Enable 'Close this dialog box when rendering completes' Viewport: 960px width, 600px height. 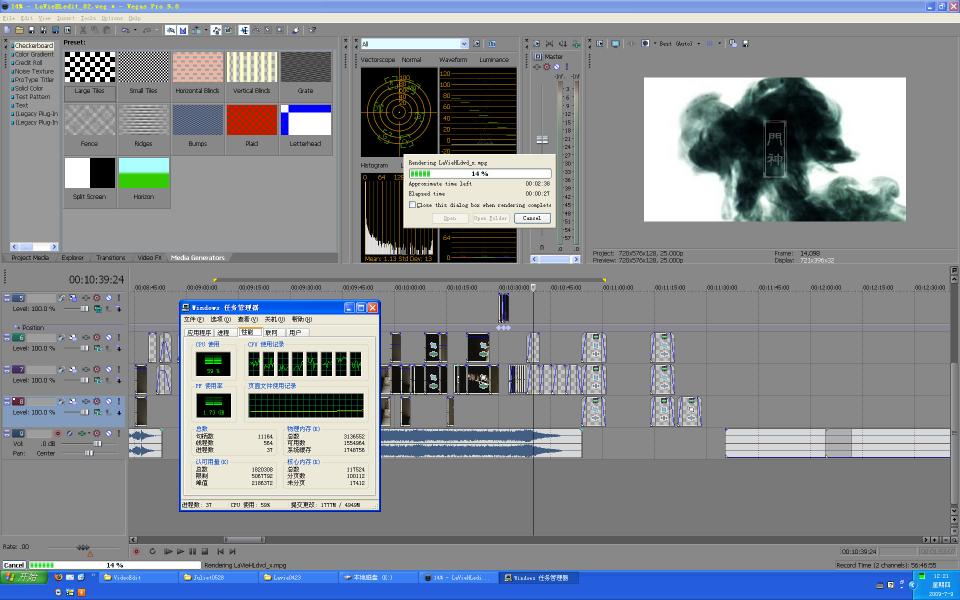click(412, 205)
